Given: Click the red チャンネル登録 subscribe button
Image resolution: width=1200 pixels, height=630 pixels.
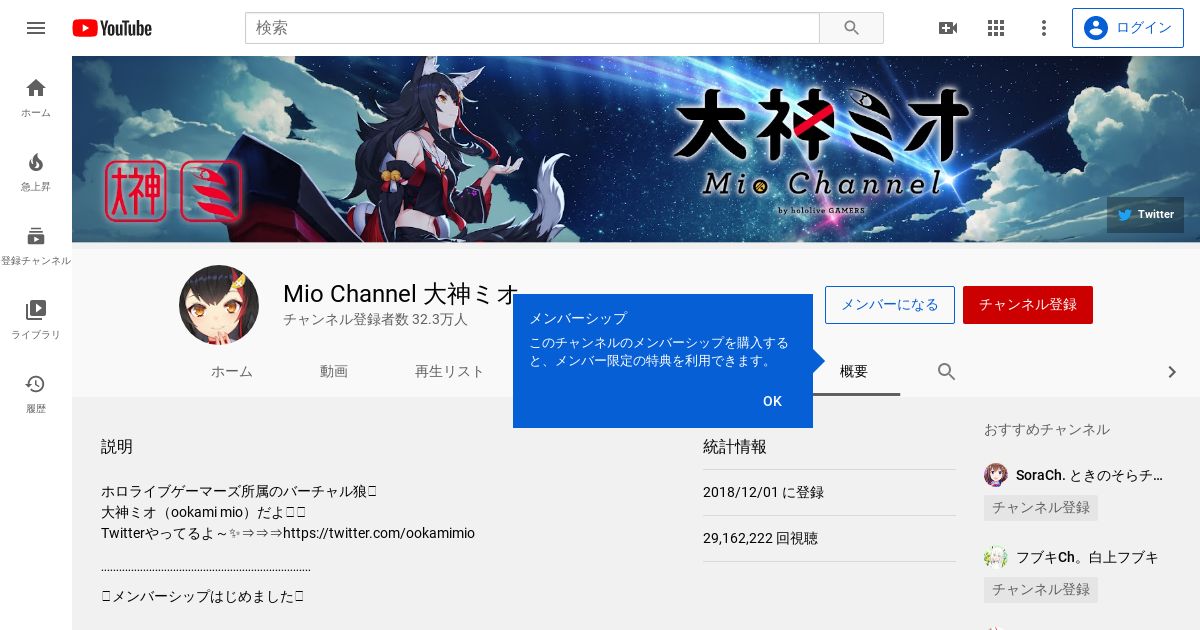Looking at the screenshot, I should 1028,305.
